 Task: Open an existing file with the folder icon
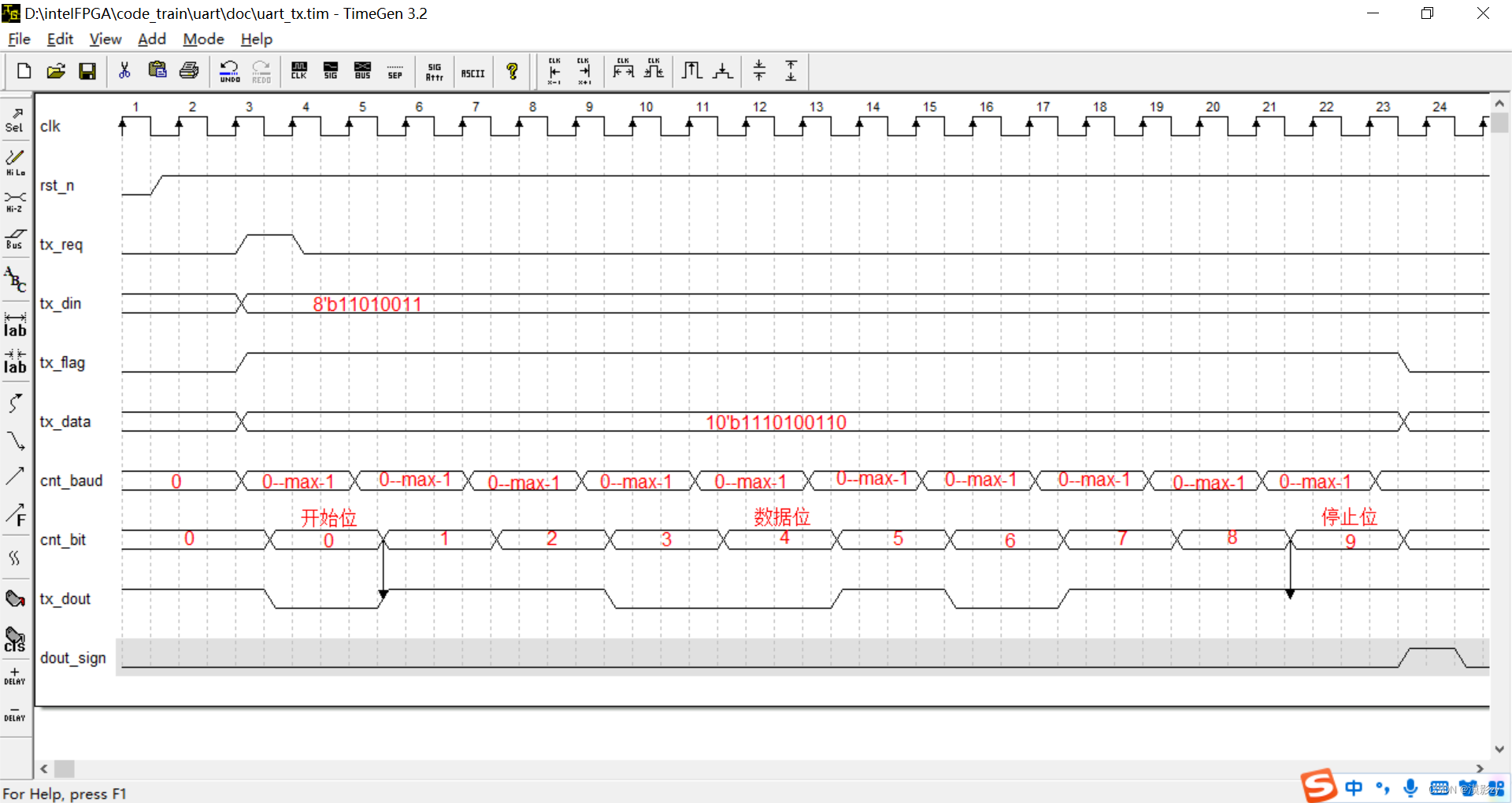[x=56, y=71]
